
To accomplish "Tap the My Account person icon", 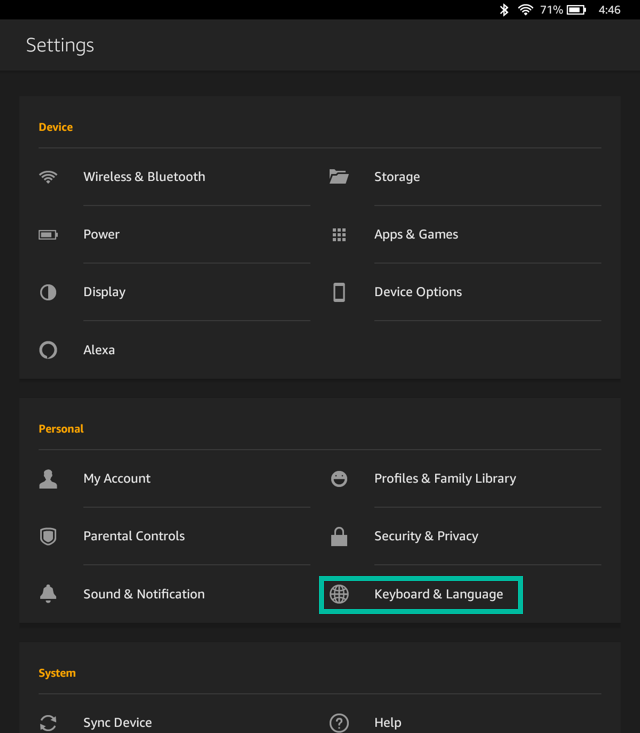I will click(48, 479).
